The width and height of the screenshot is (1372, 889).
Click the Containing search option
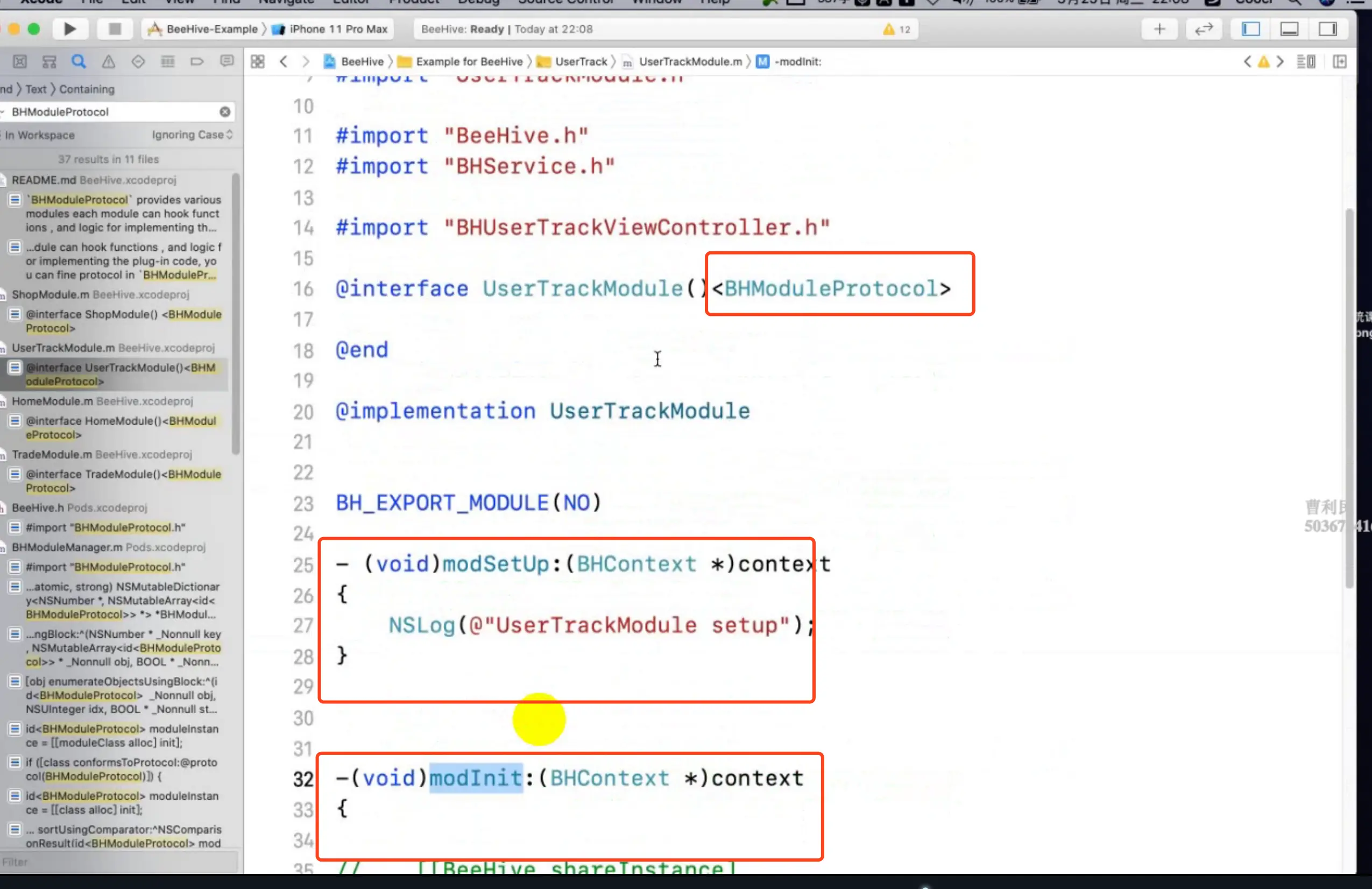tap(87, 89)
